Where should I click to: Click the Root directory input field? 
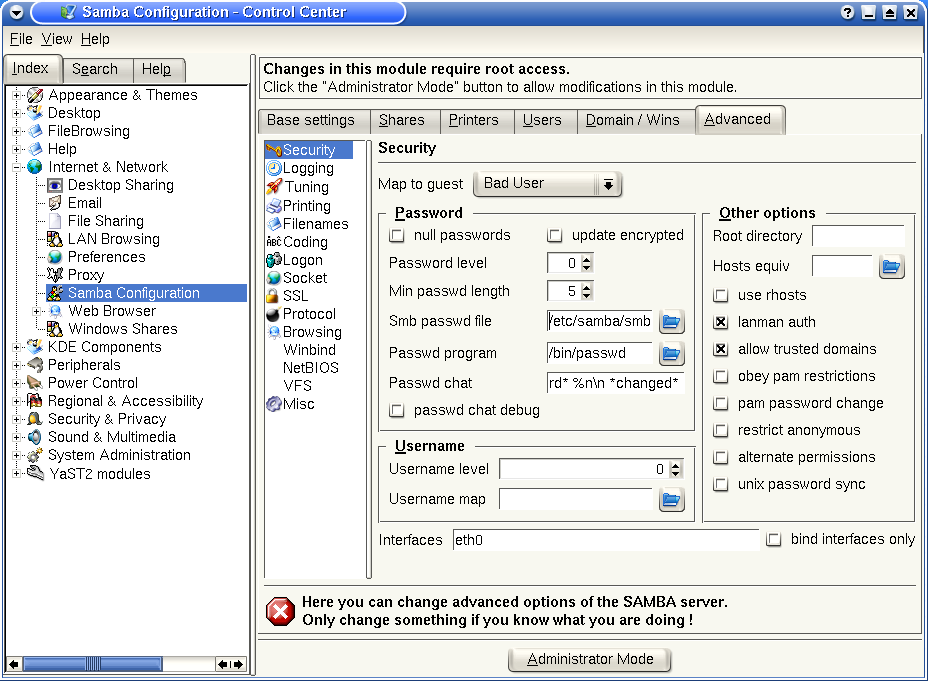[x=858, y=236]
